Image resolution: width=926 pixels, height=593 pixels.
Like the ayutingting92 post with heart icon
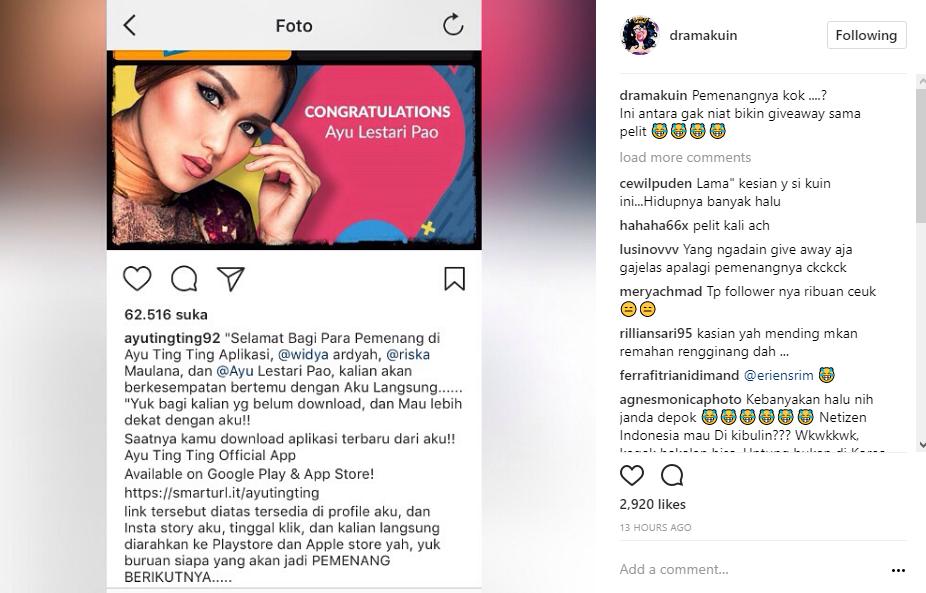click(137, 278)
